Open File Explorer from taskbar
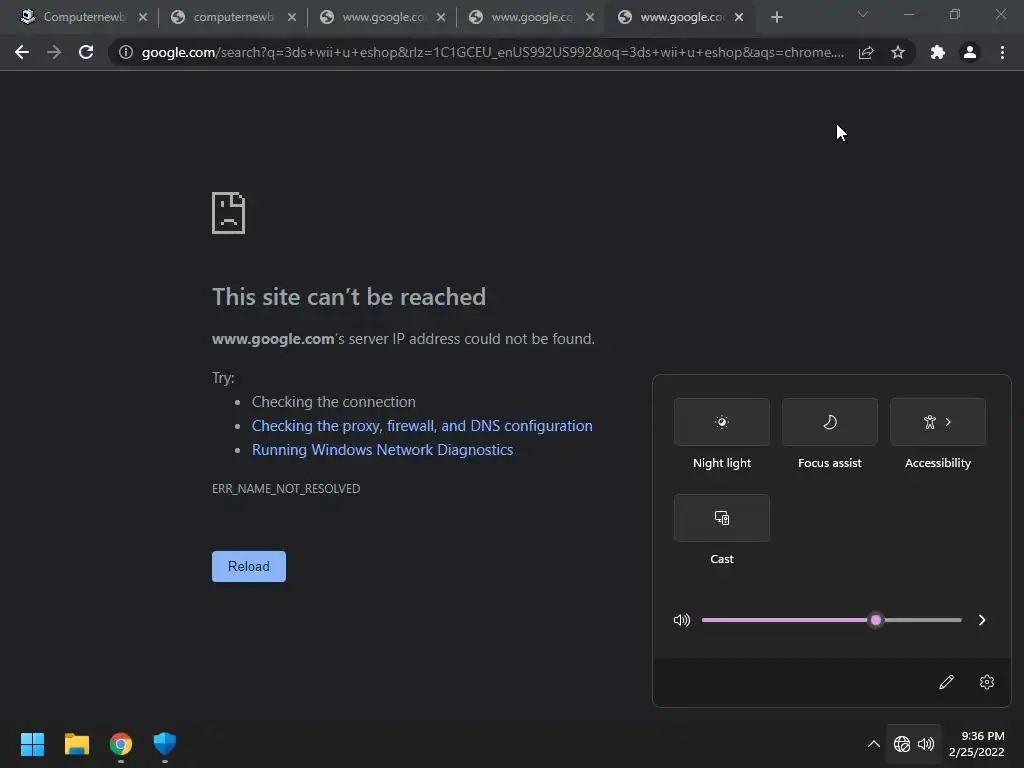The height and width of the screenshot is (768, 1024). point(76,744)
